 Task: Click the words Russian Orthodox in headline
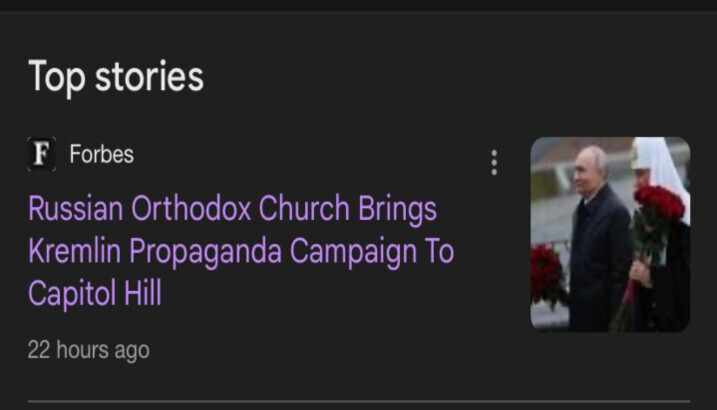click(x=138, y=209)
